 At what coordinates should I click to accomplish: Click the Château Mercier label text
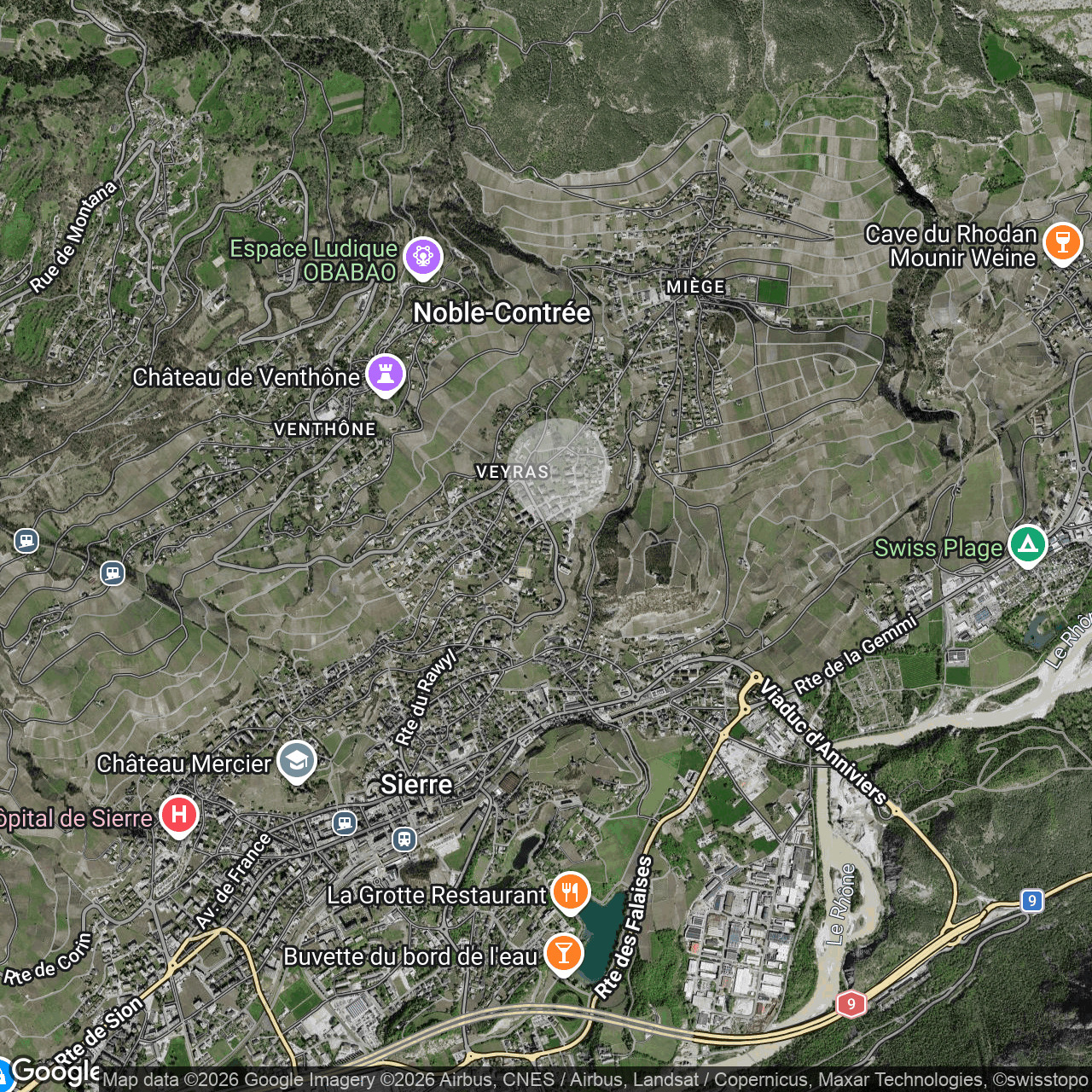184,763
